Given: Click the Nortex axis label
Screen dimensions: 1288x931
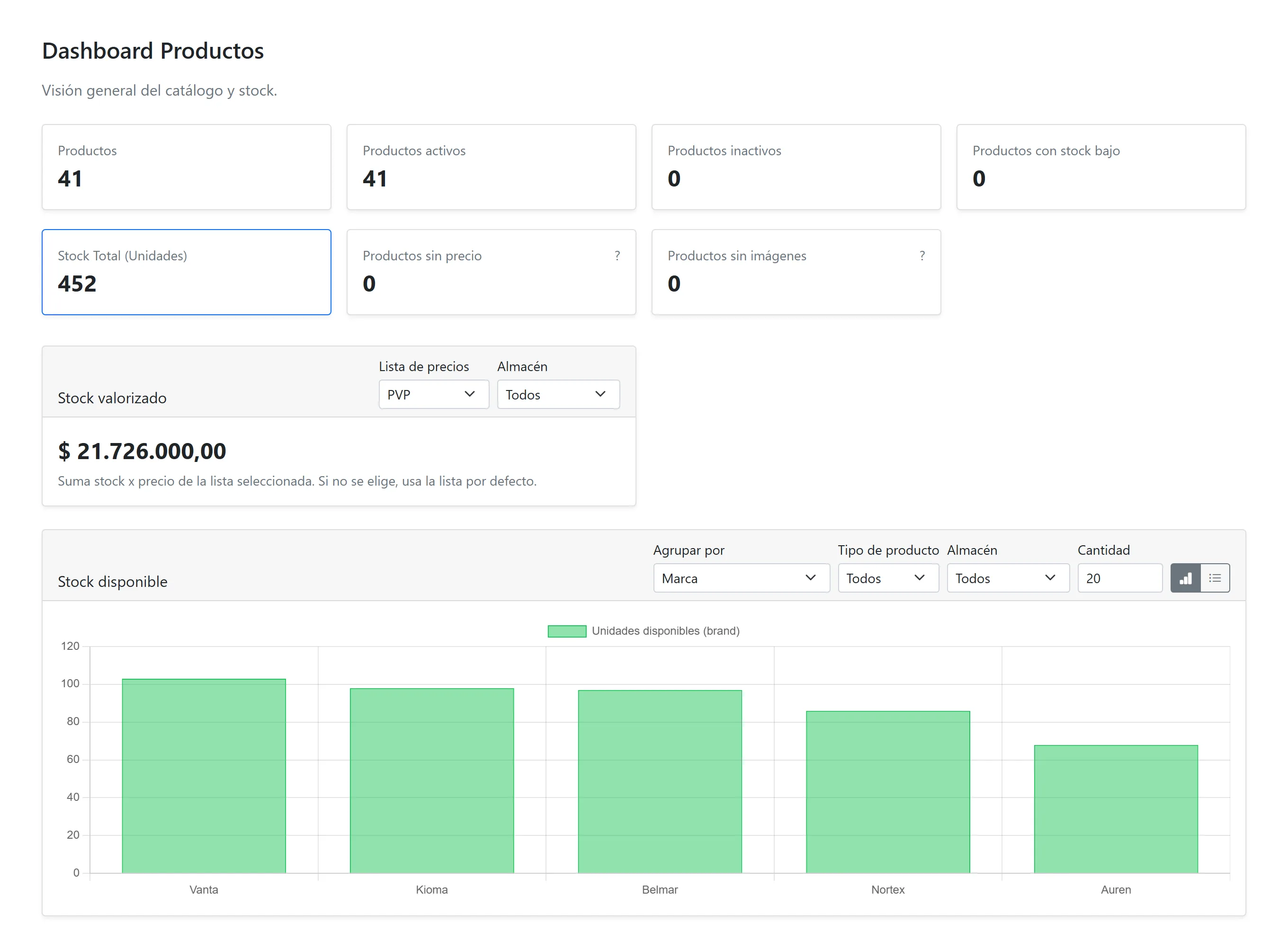Looking at the screenshot, I should click(x=888, y=889).
